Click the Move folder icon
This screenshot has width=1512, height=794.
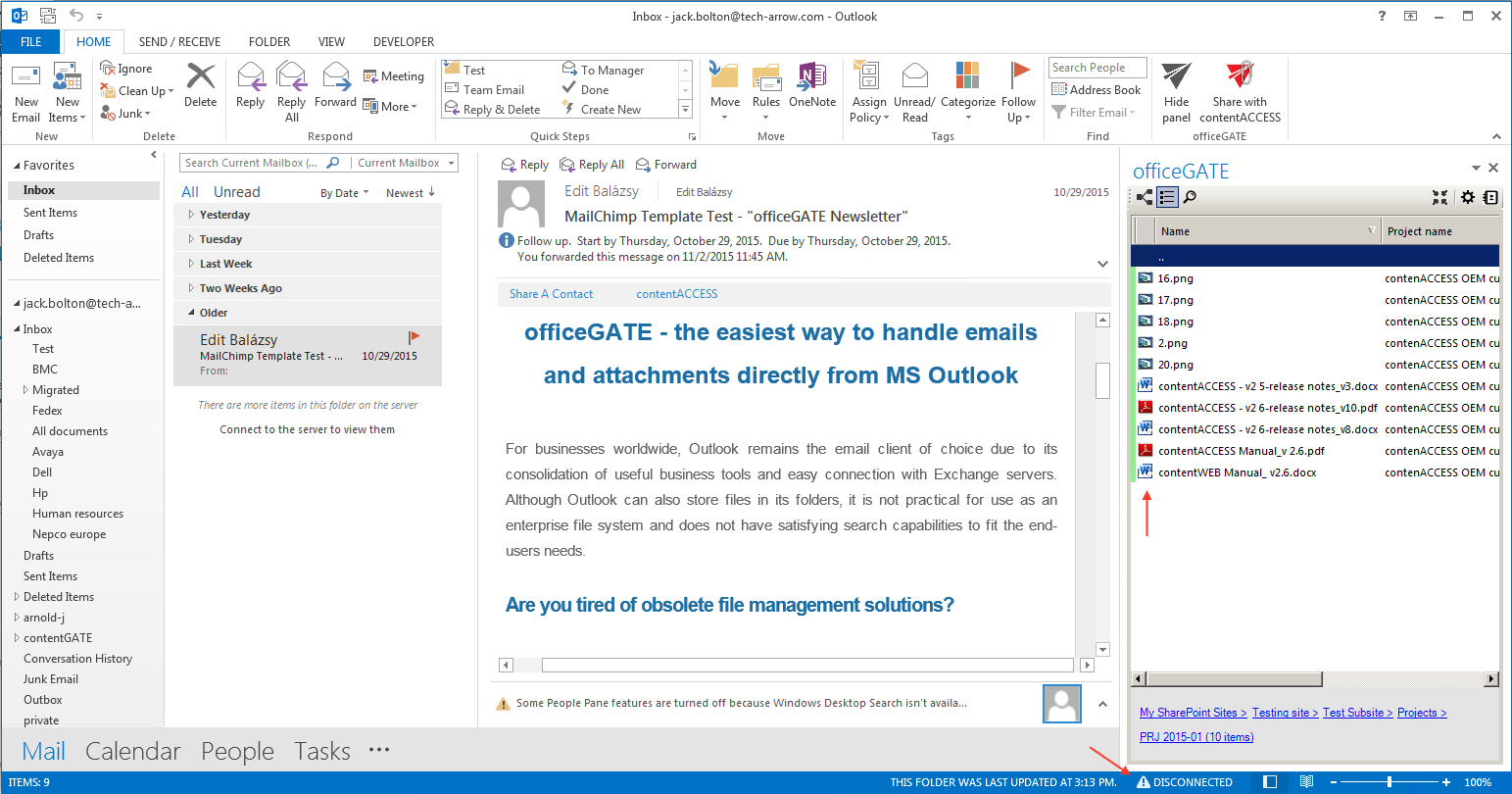(x=724, y=76)
